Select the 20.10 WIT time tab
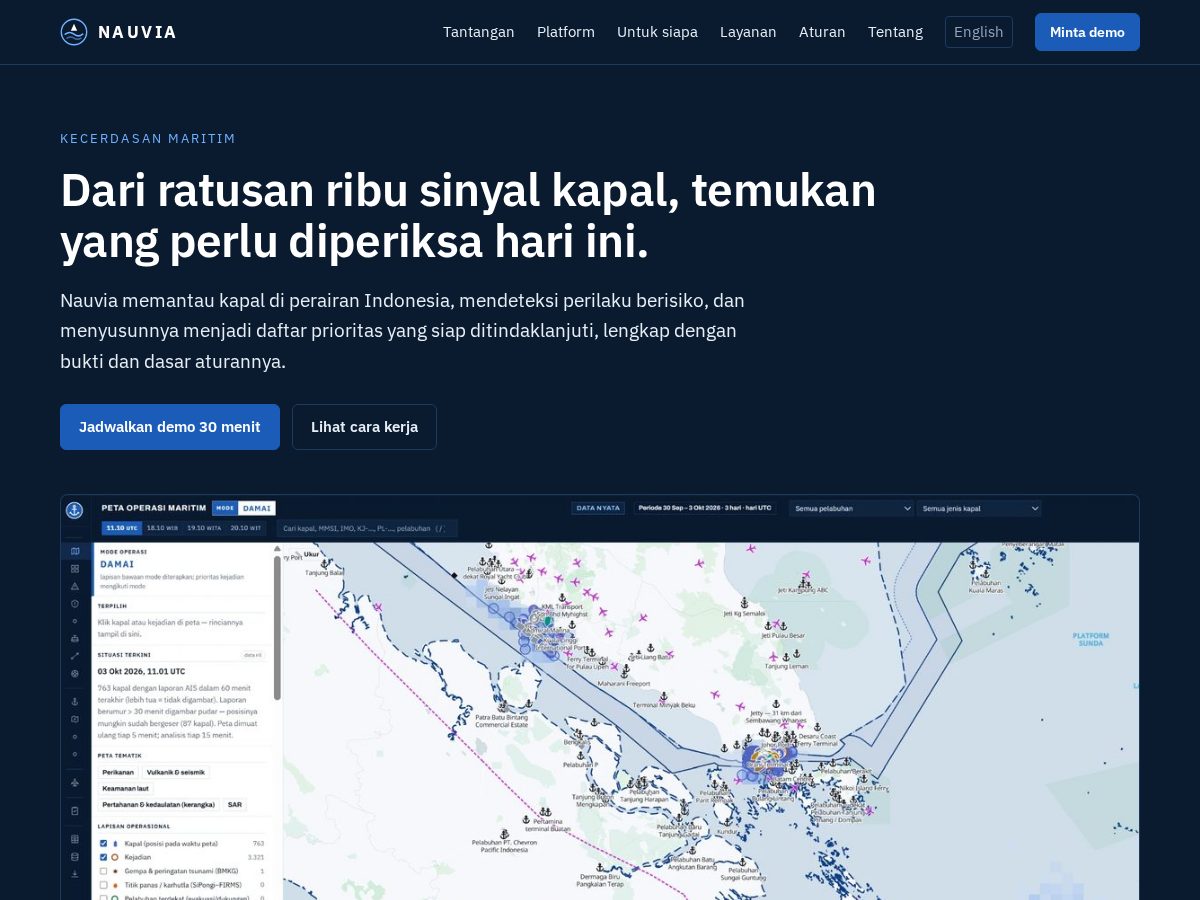This screenshot has width=1200, height=900. (x=246, y=528)
